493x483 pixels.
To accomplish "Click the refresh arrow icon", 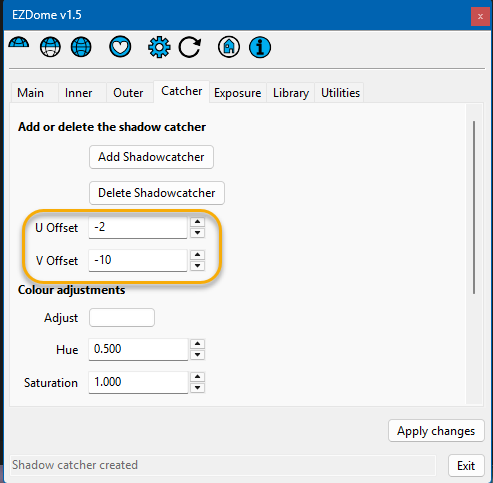I will point(190,47).
